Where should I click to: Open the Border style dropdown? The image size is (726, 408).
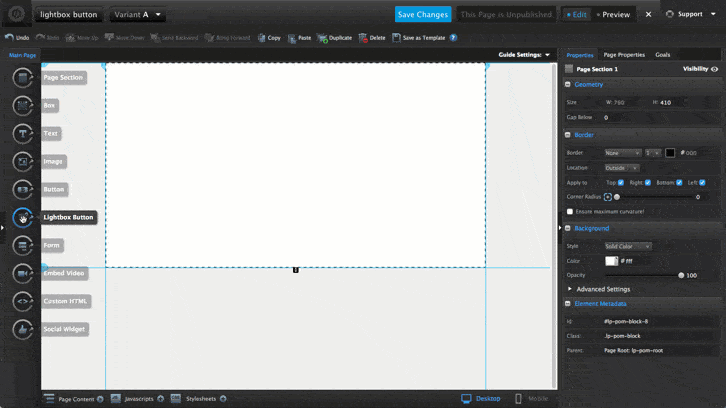click(x=622, y=153)
